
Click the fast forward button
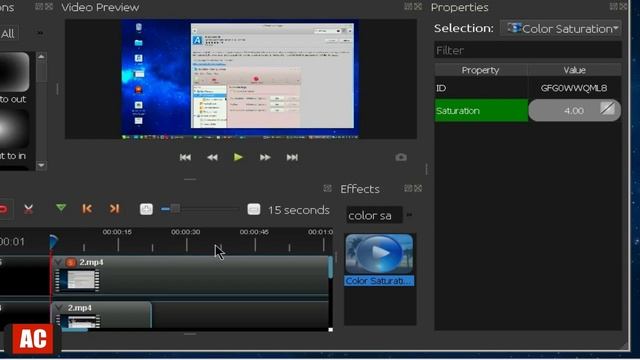coord(265,158)
